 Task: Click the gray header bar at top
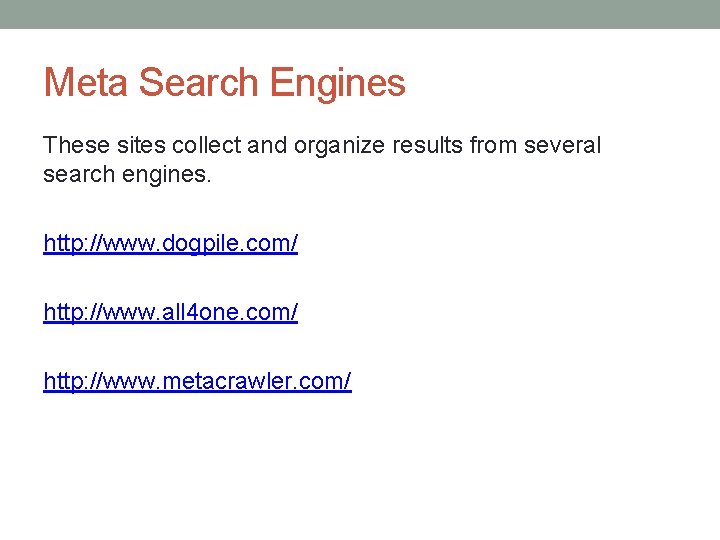tap(360, 14)
